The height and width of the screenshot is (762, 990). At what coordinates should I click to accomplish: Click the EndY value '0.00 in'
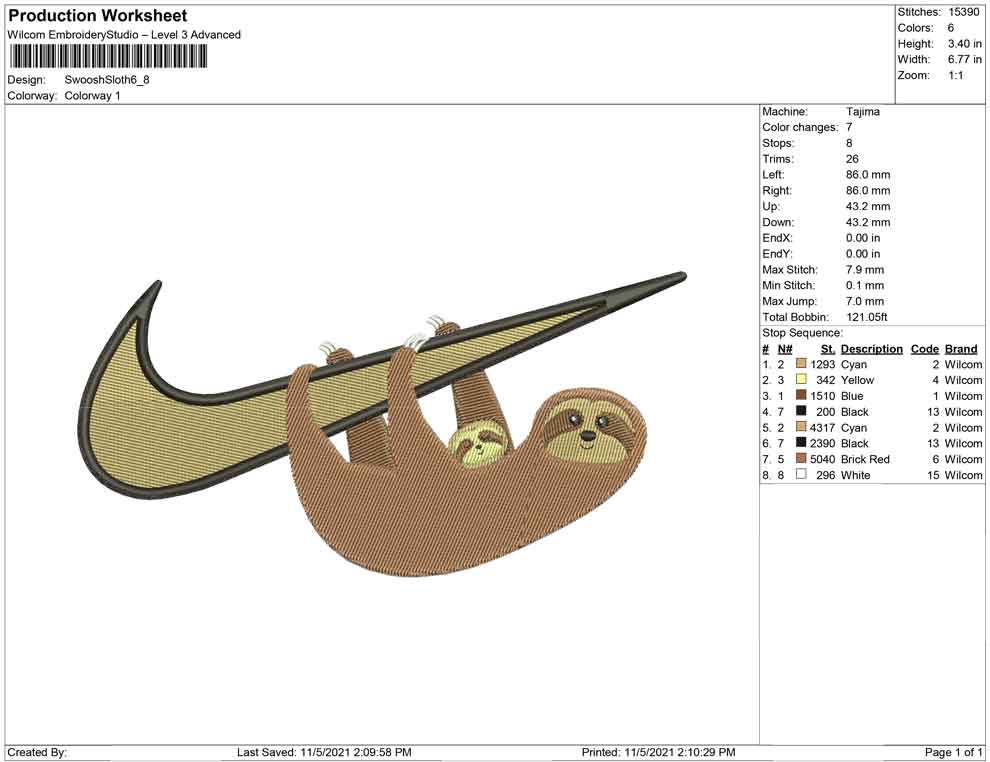pyautogui.click(x=863, y=253)
